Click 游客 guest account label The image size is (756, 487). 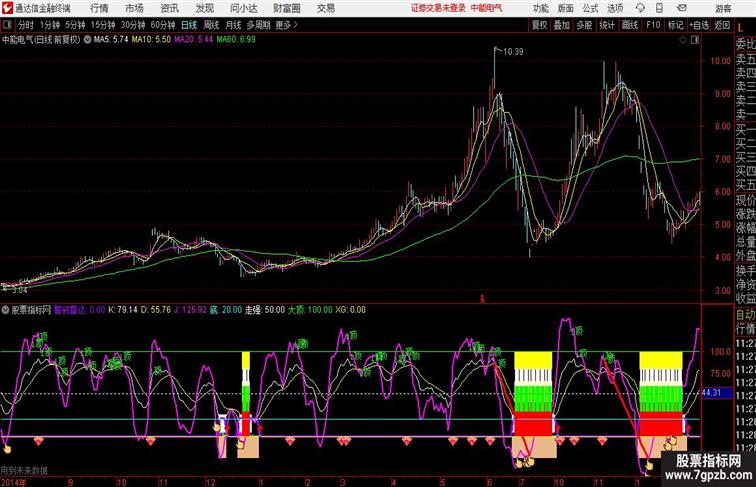[723, 8]
